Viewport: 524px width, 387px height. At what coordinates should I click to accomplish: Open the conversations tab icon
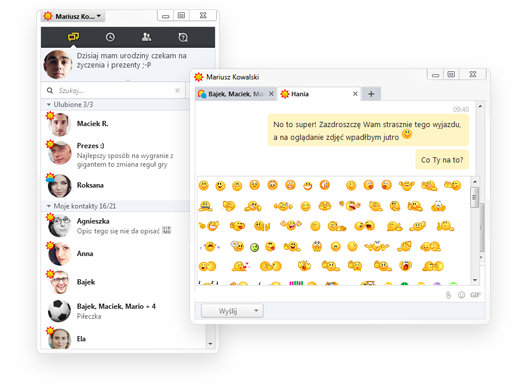click(73, 37)
